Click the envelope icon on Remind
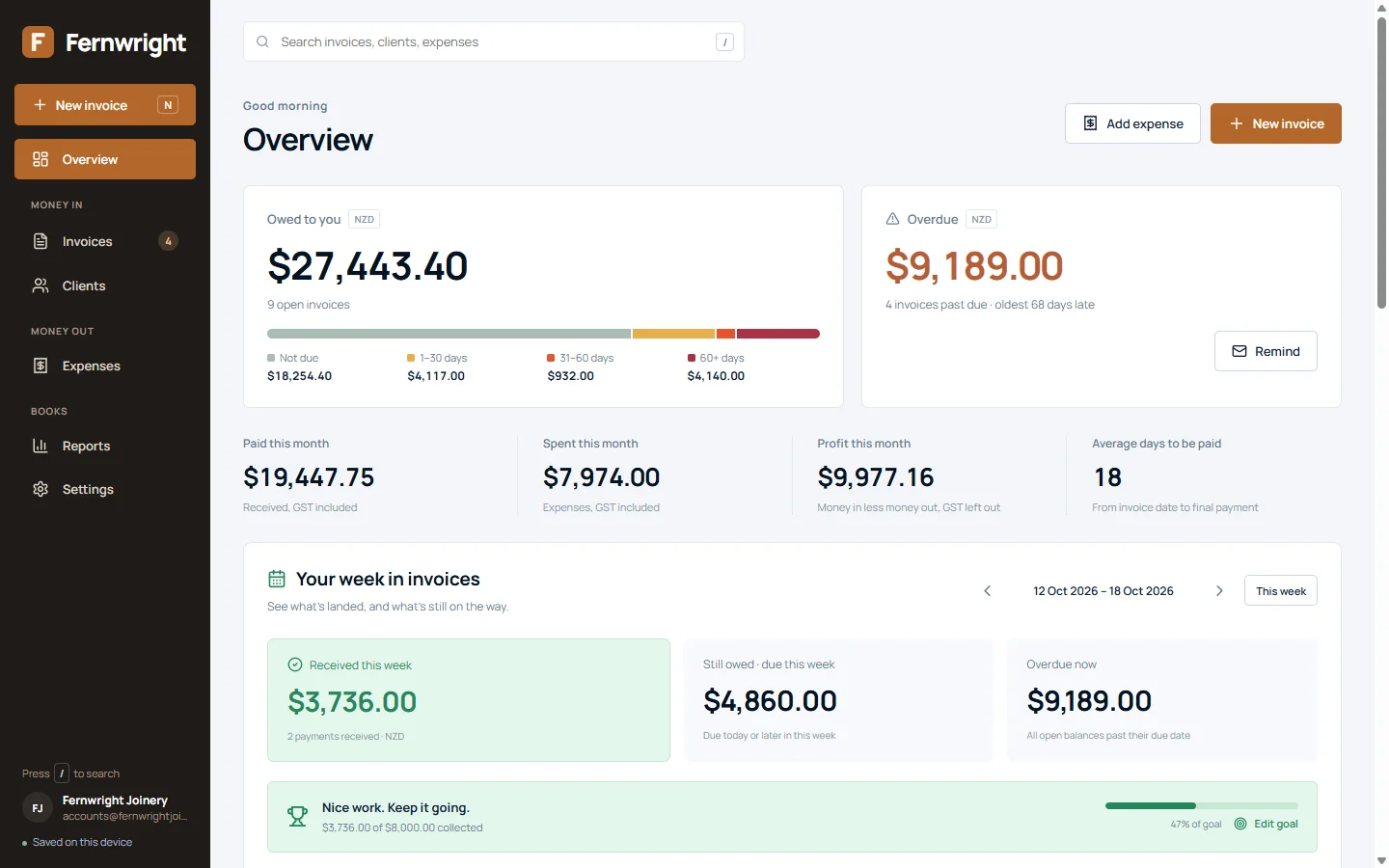The height and width of the screenshot is (868, 1389). click(x=1239, y=351)
